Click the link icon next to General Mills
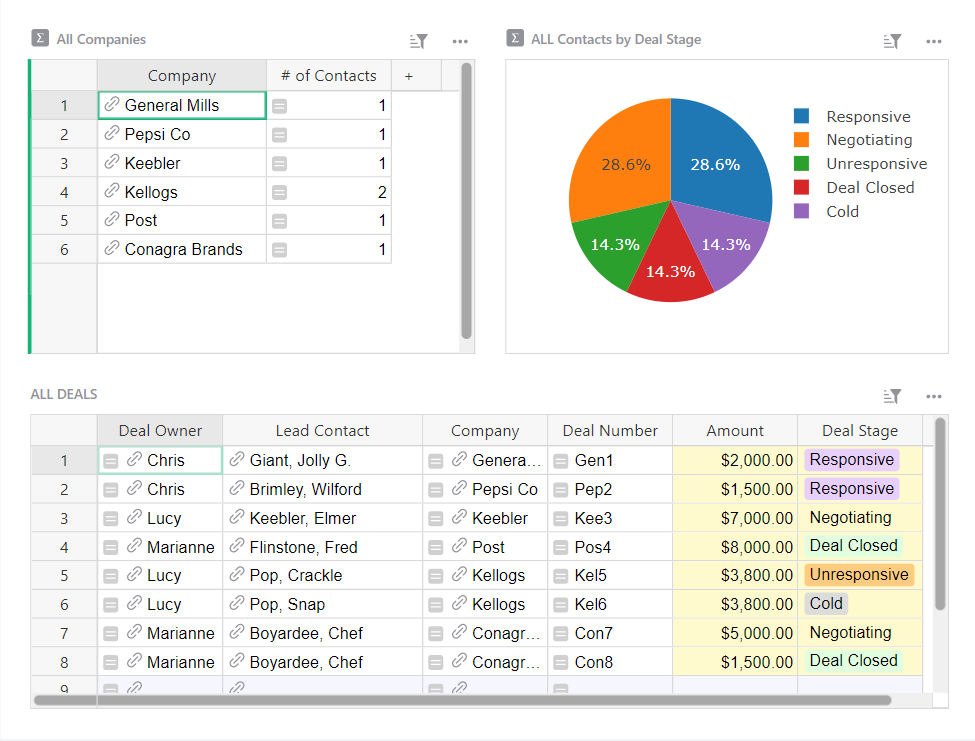975x741 pixels. (110, 104)
